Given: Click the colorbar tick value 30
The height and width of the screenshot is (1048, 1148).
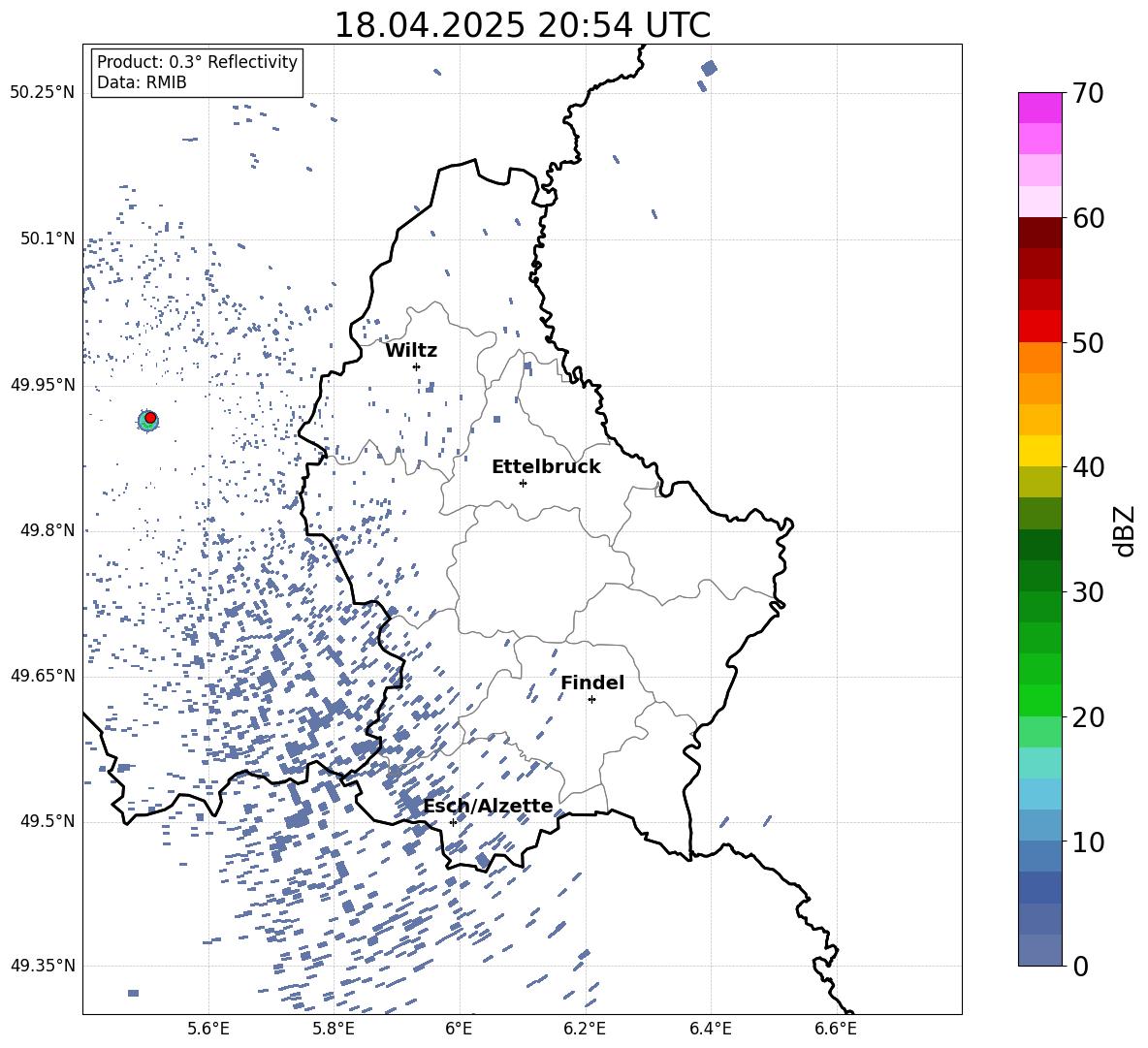Looking at the screenshot, I should (x=1087, y=592).
